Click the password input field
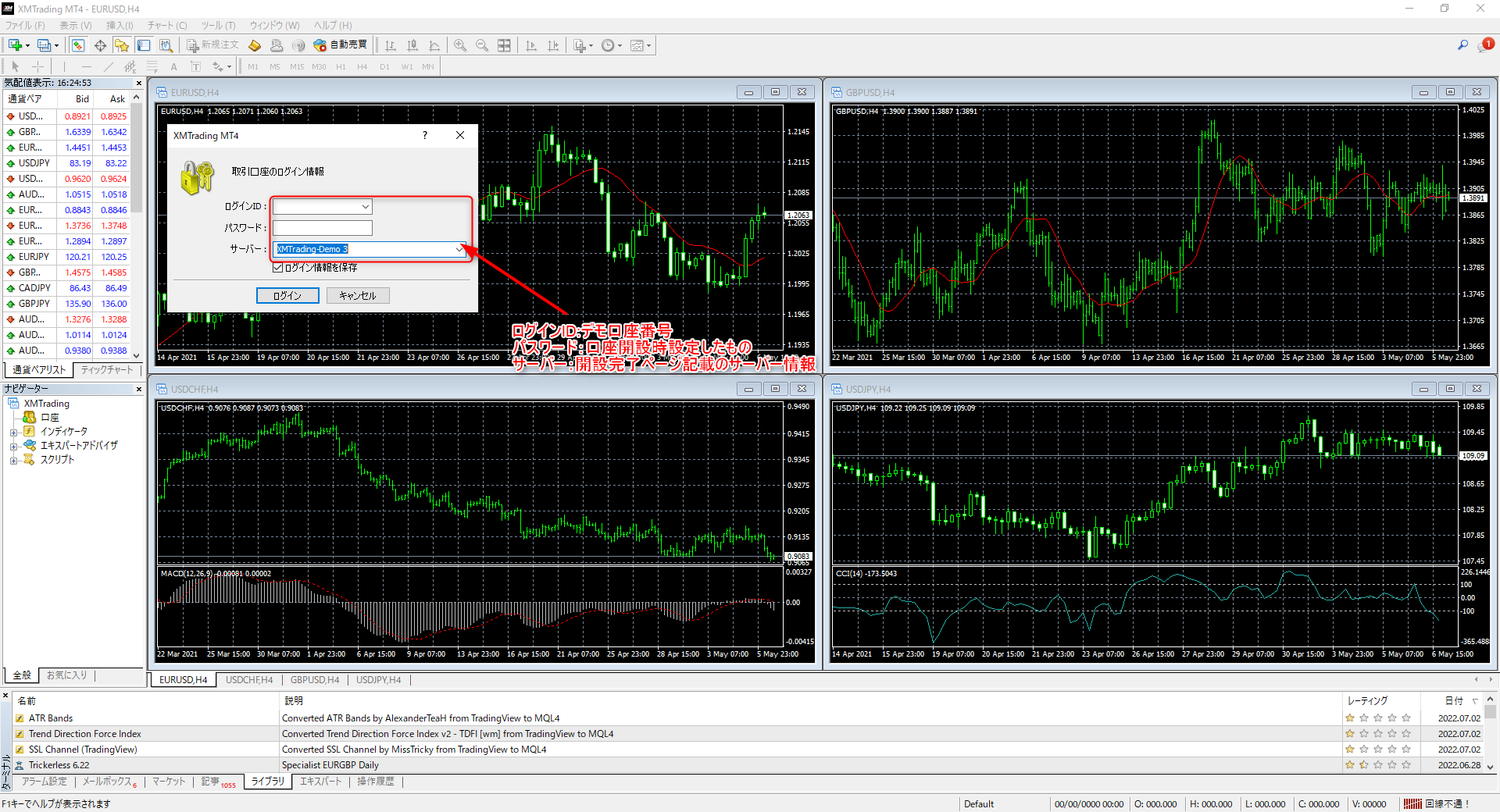The height and width of the screenshot is (812, 1500). point(322,228)
